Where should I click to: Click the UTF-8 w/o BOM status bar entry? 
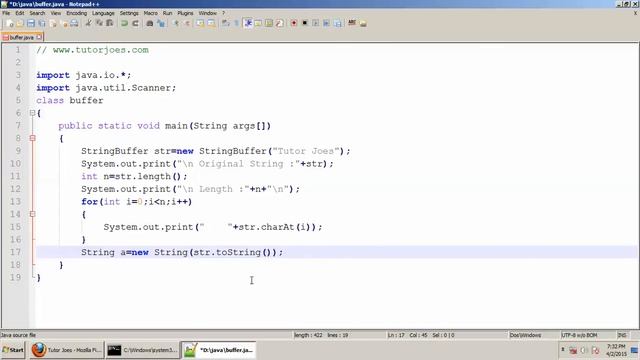click(x=579, y=335)
